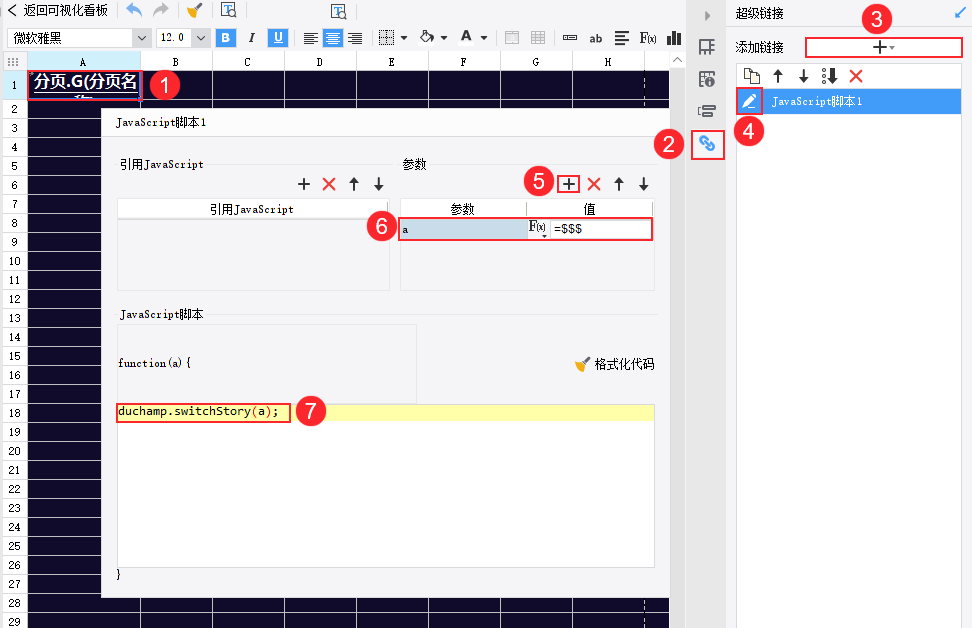Image resolution: width=972 pixels, height=628 pixels.
Task: Select cell A1 with 分页.G text
Action: tap(85, 85)
